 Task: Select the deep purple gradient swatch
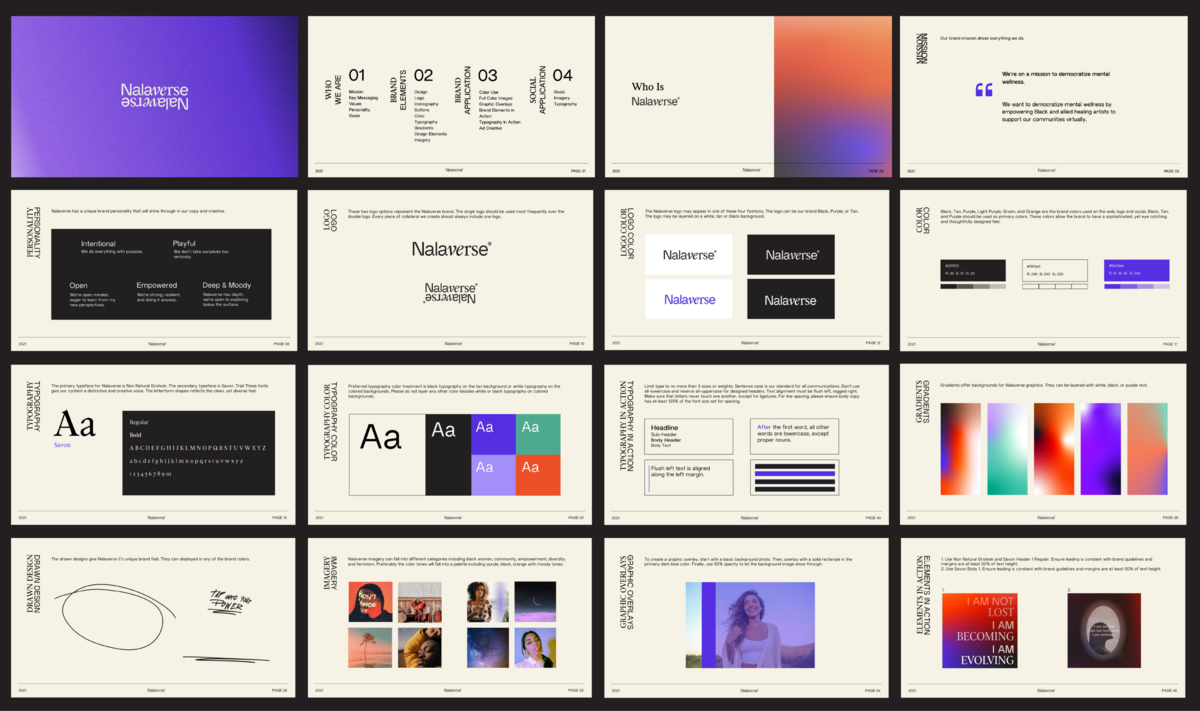pyautogui.click(x=1101, y=449)
